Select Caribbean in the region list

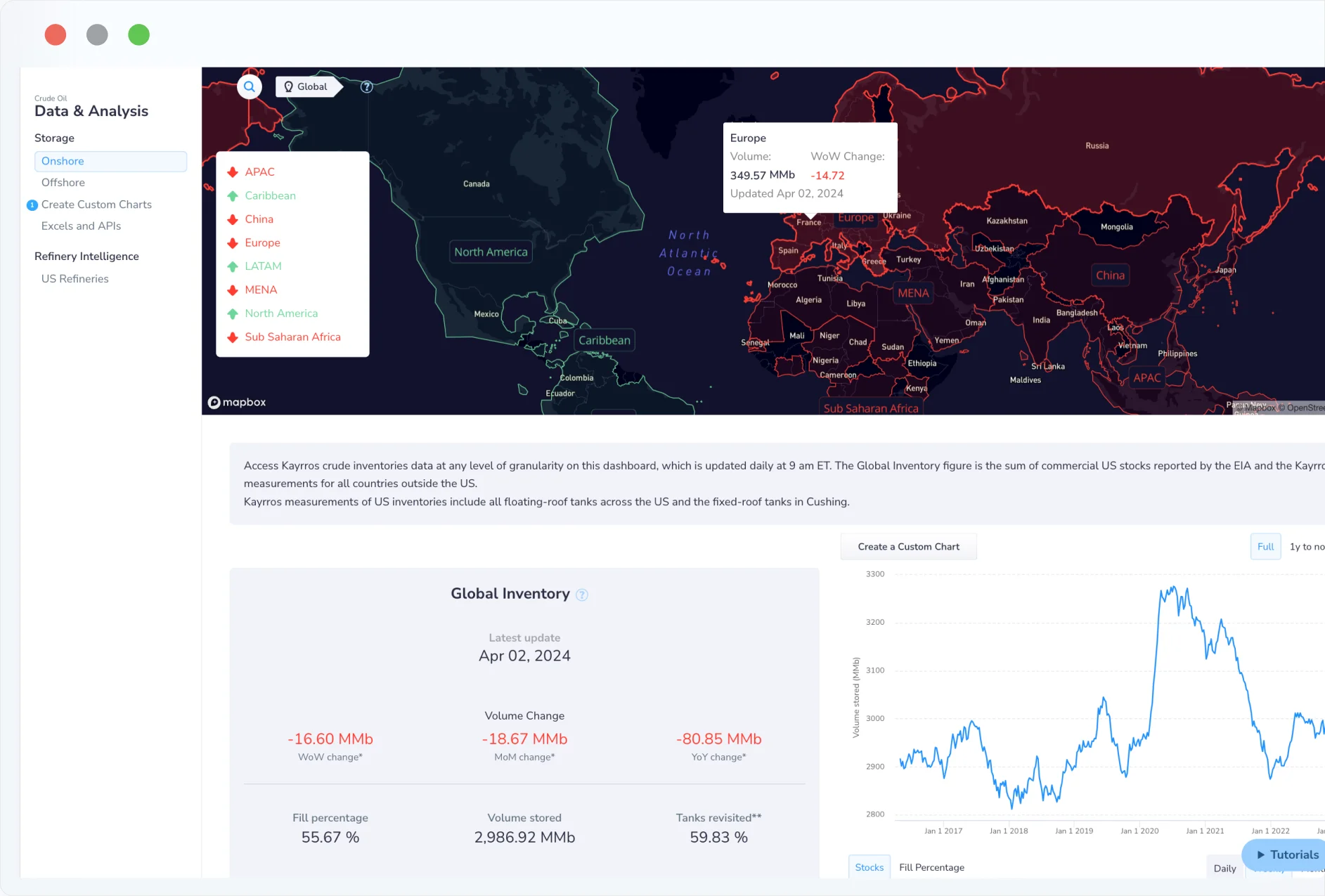pos(270,196)
